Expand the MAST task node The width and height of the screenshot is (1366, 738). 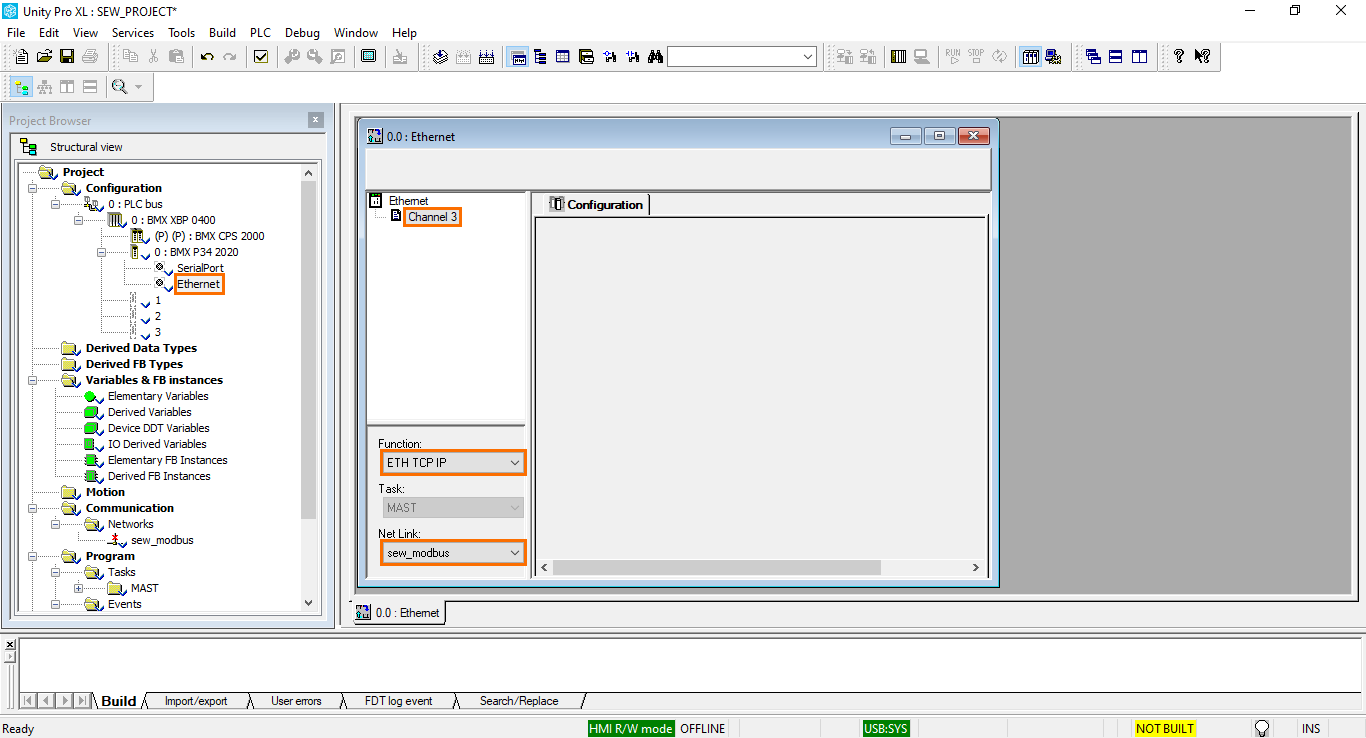(78, 588)
